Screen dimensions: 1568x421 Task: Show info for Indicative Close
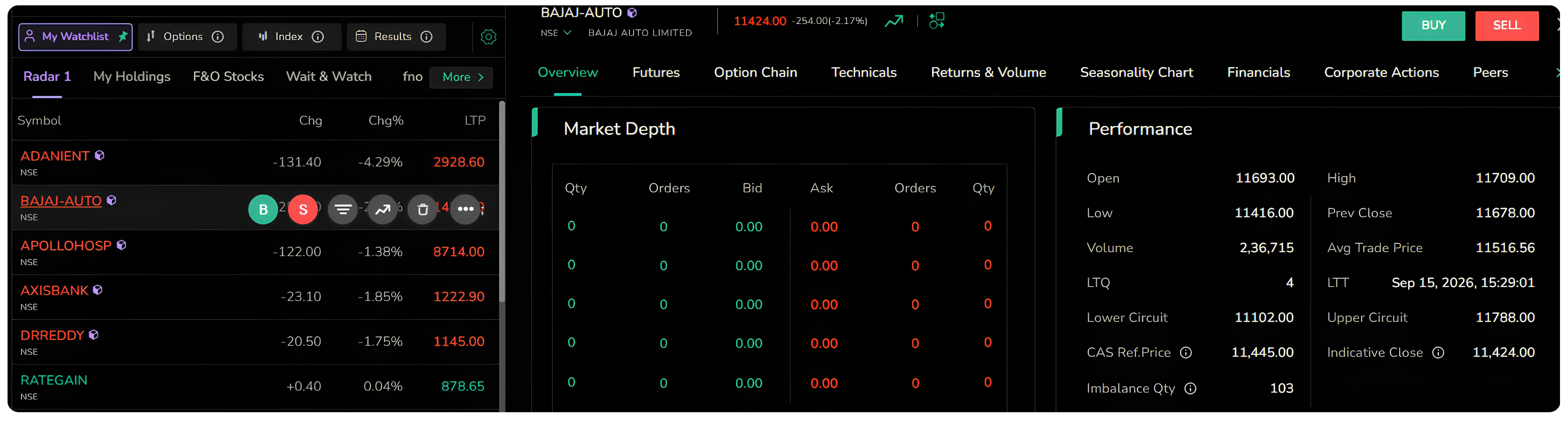pos(1438,353)
